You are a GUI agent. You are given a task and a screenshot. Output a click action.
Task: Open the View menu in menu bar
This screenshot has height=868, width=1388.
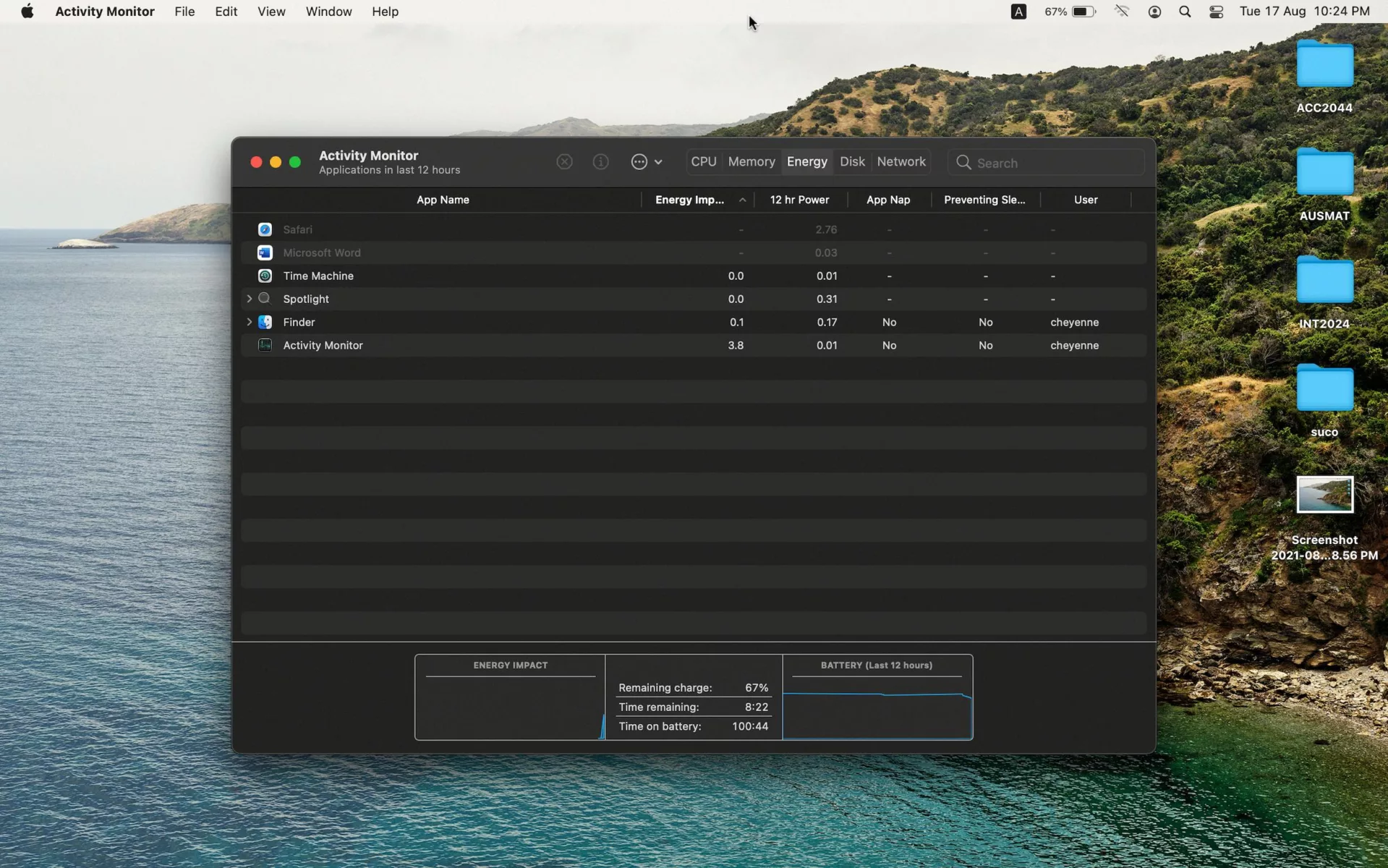coord(271,12)
